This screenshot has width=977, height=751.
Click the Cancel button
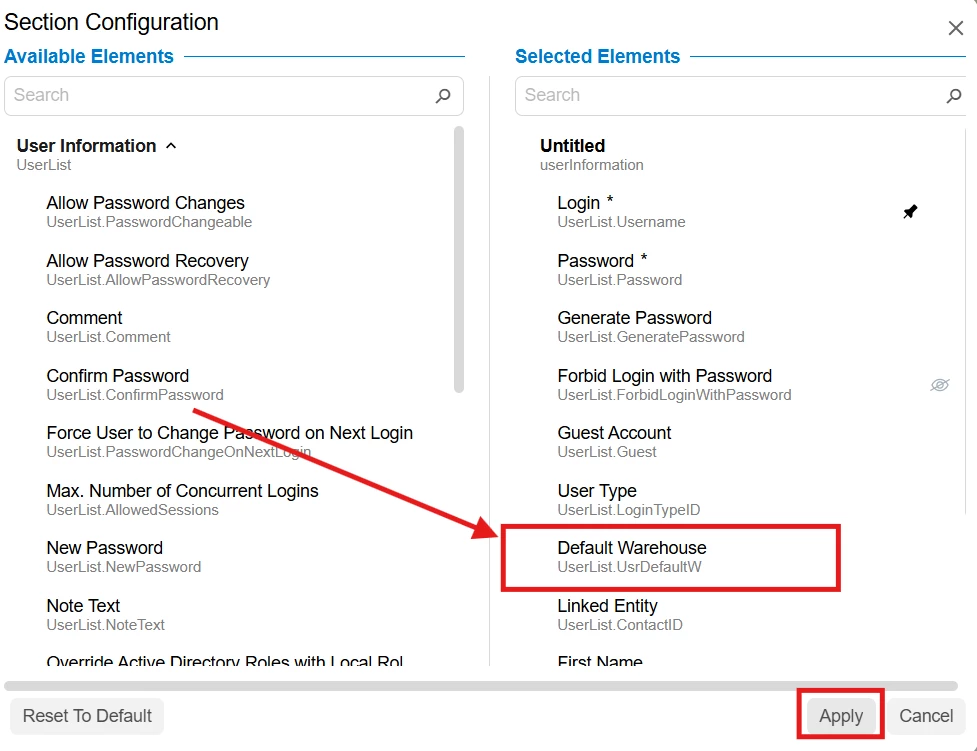(926, 715)
